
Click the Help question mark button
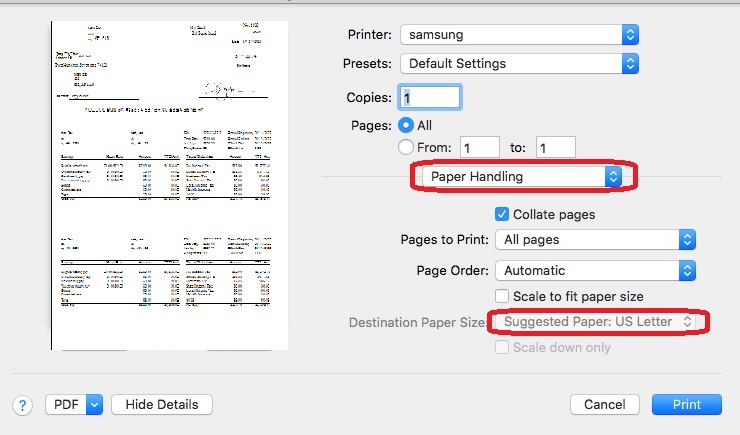click(x=22, y=405)
